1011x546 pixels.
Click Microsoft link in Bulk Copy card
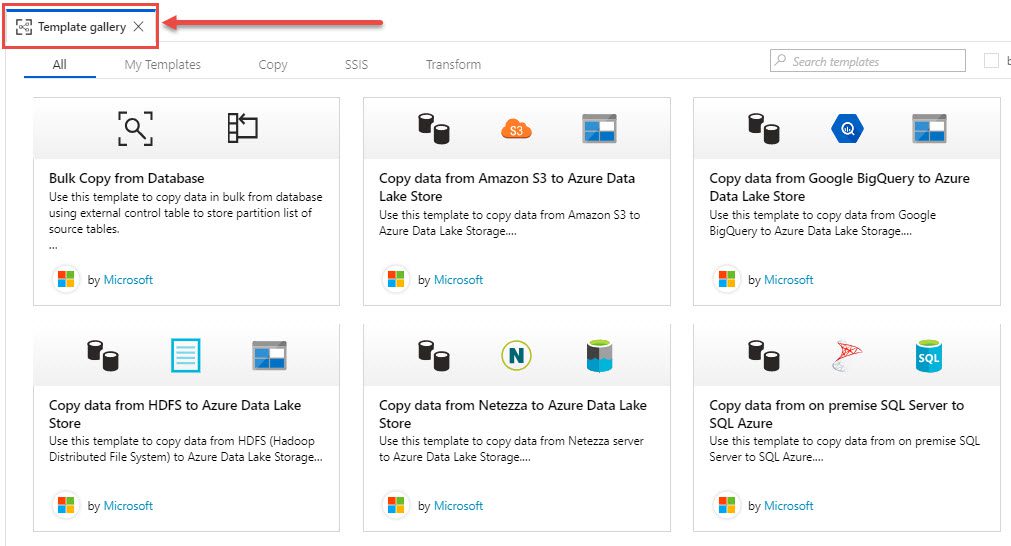pos(128,280)
